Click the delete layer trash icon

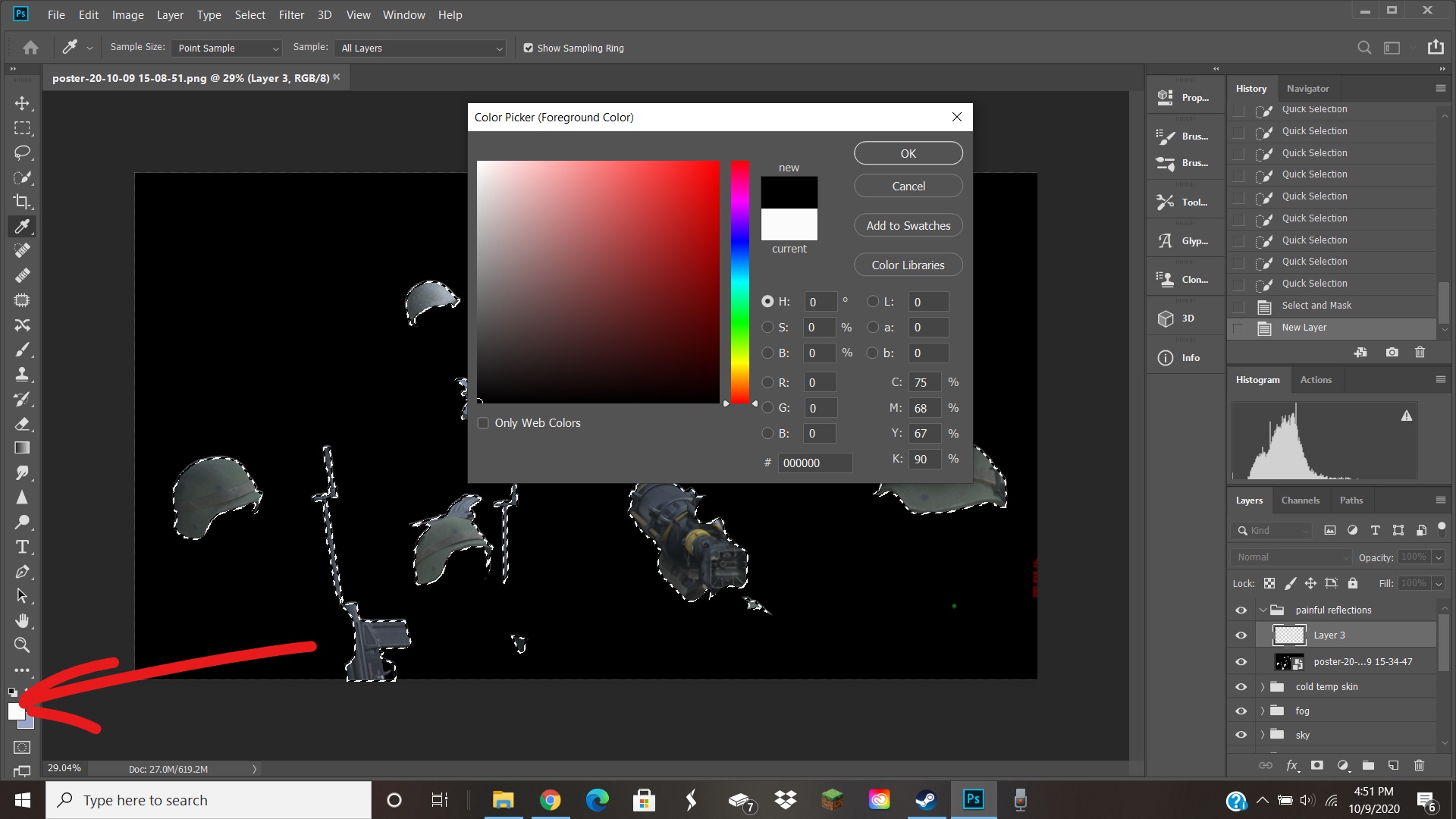click(x=1419, y=765)
